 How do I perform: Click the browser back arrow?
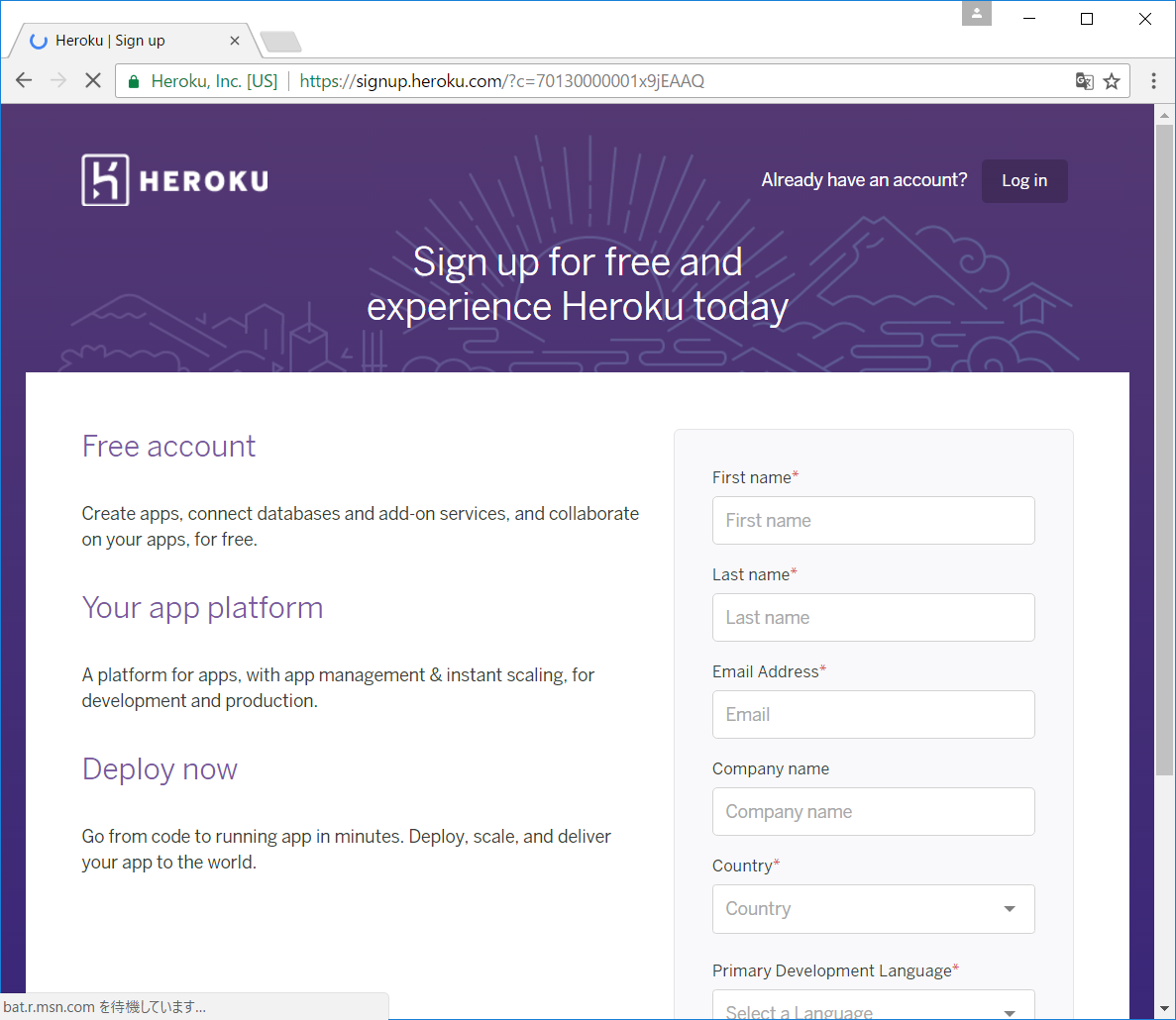25,81
